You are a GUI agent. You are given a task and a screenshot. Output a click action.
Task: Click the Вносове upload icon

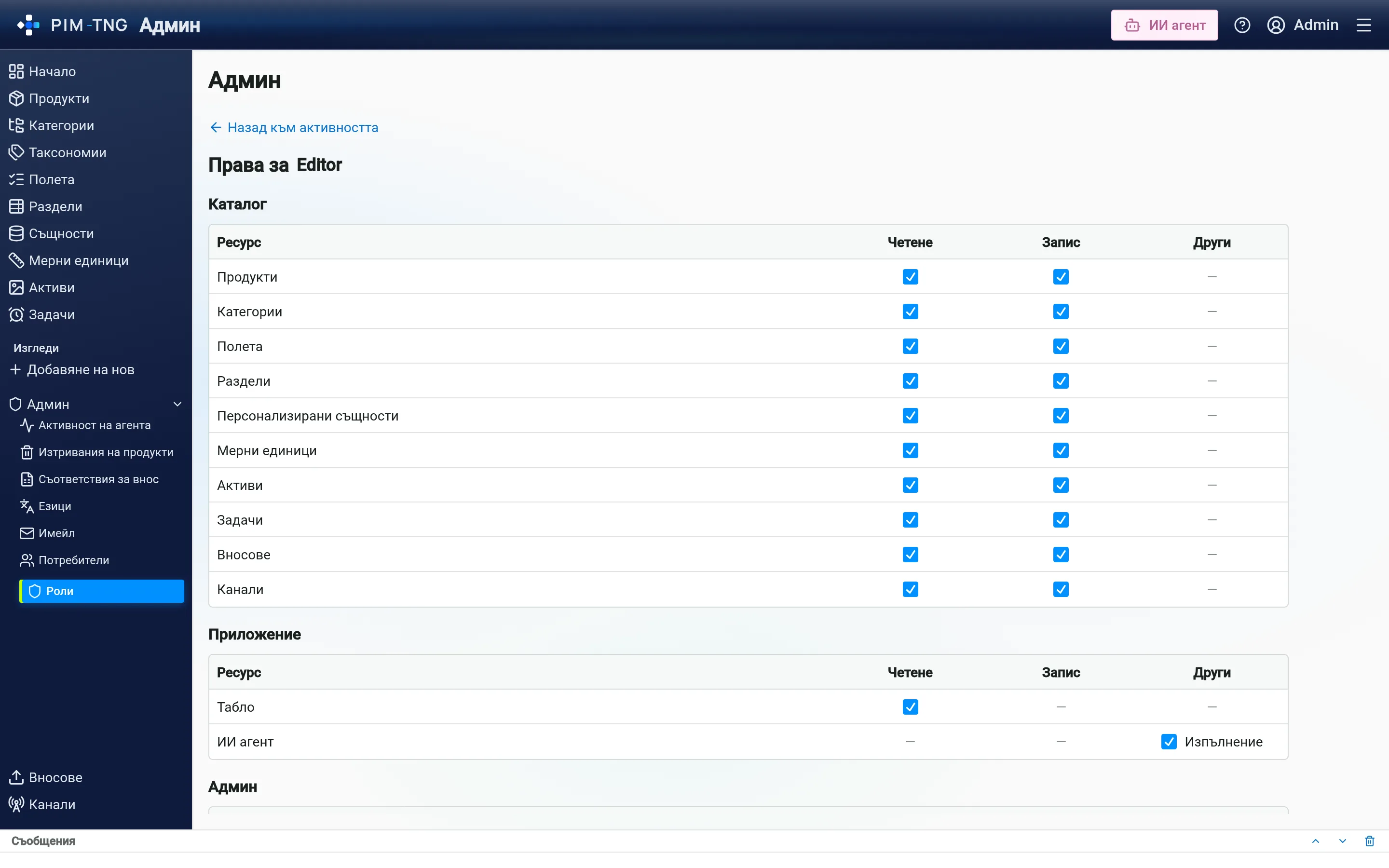click(16, 777)
